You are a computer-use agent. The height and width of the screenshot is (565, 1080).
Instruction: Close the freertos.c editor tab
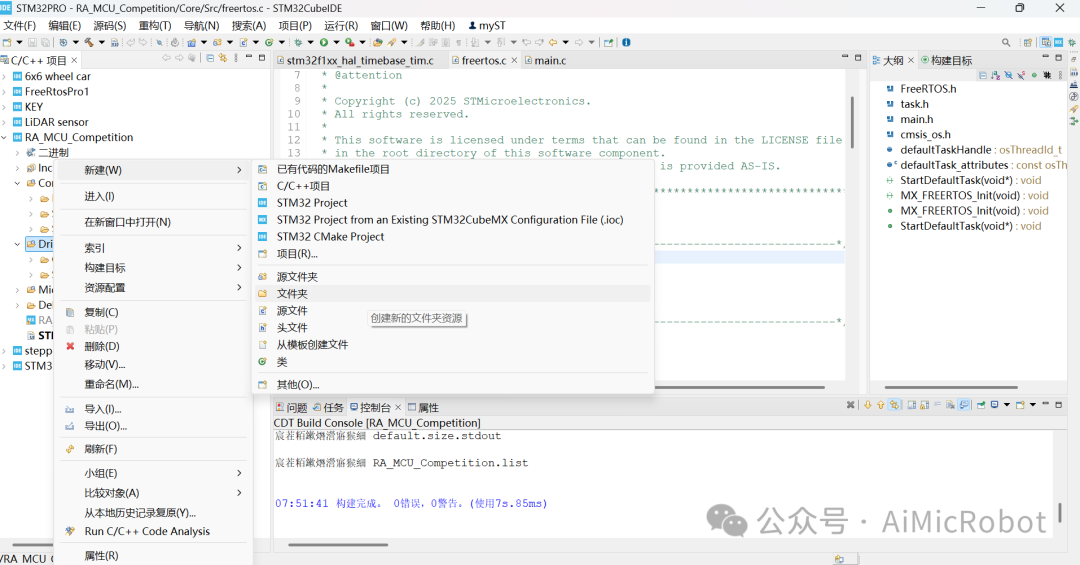[514, 61]
